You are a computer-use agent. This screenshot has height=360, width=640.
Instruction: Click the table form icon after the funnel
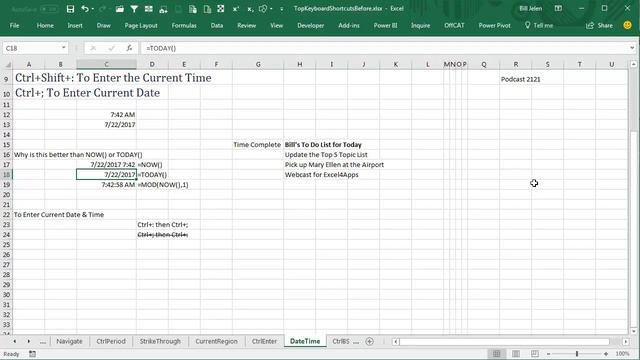[x=149, y=9]
